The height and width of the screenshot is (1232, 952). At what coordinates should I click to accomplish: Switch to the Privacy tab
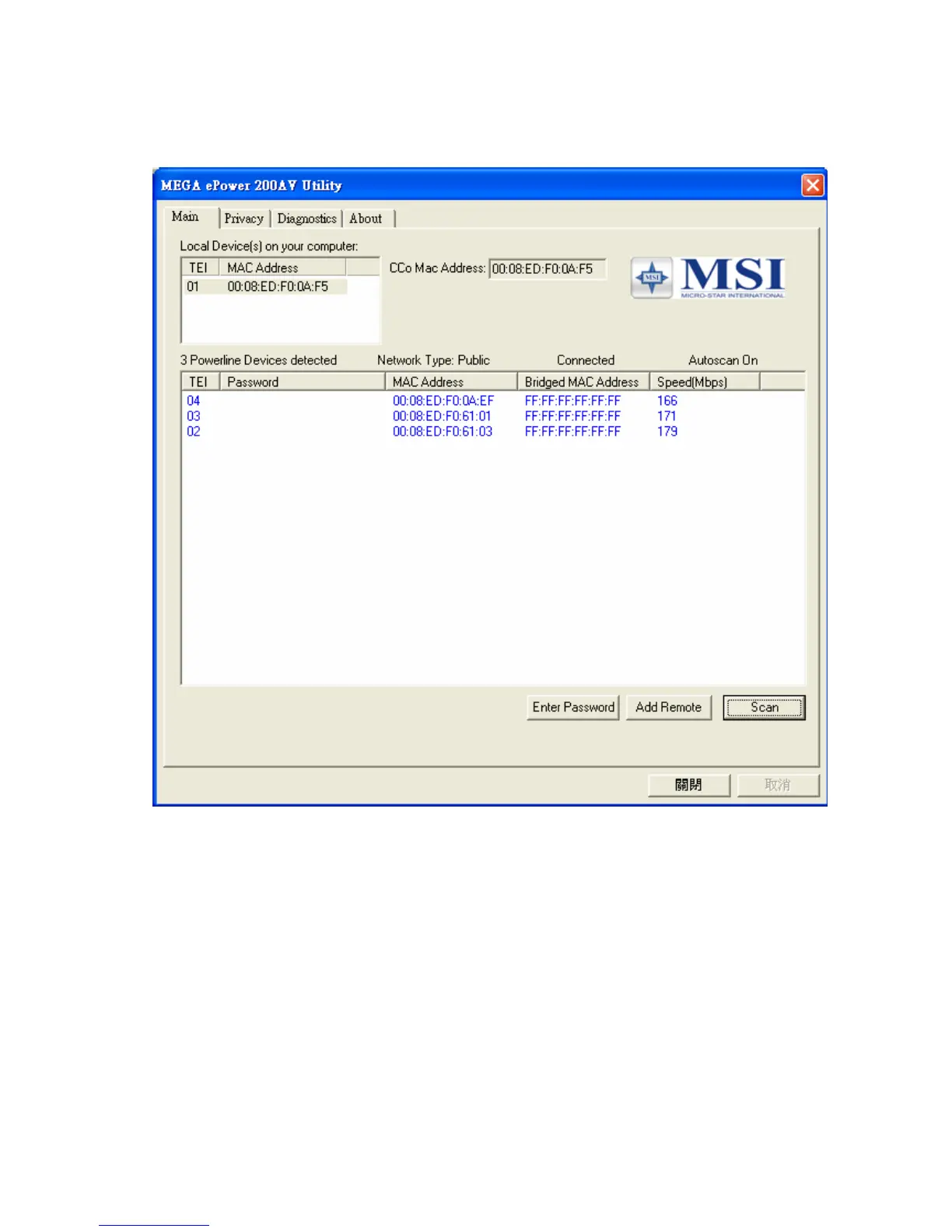pyautogui.click(x=244, y=219)
